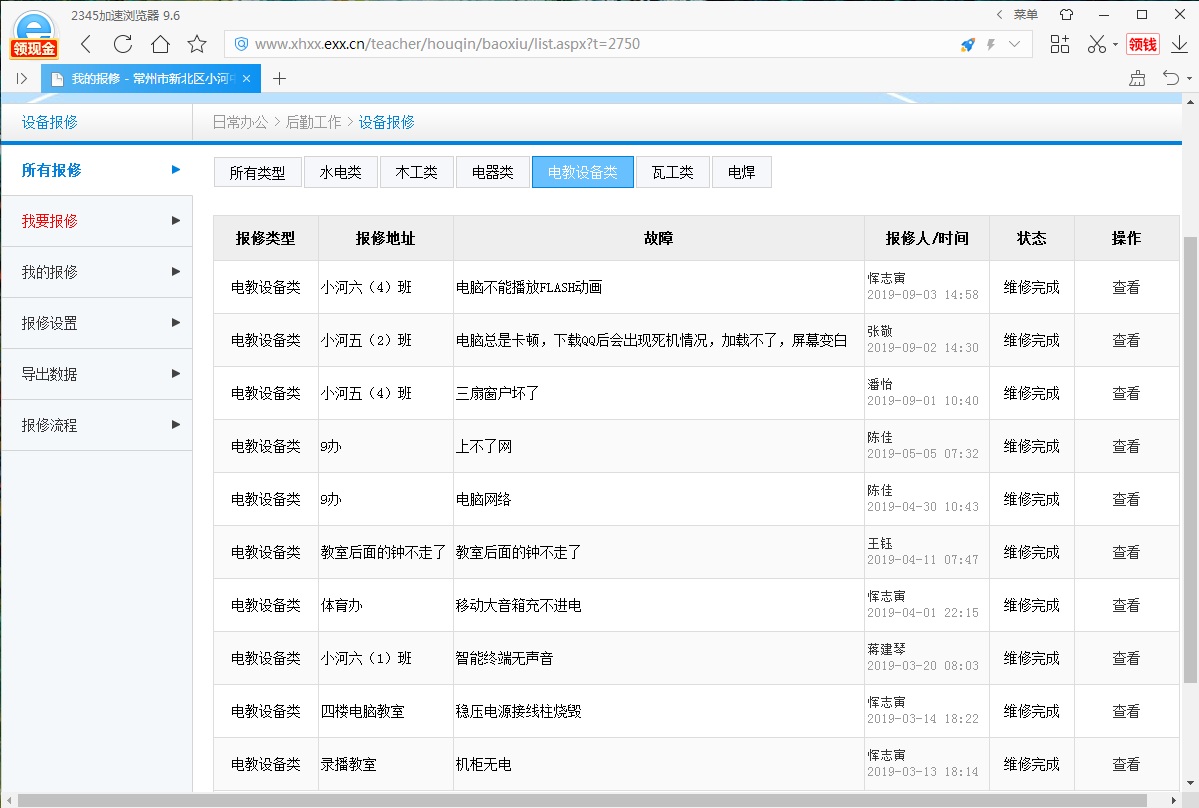Click the 日常办公 breadcrumb link
Screen dimensions: 1199x808
(240, 122)
